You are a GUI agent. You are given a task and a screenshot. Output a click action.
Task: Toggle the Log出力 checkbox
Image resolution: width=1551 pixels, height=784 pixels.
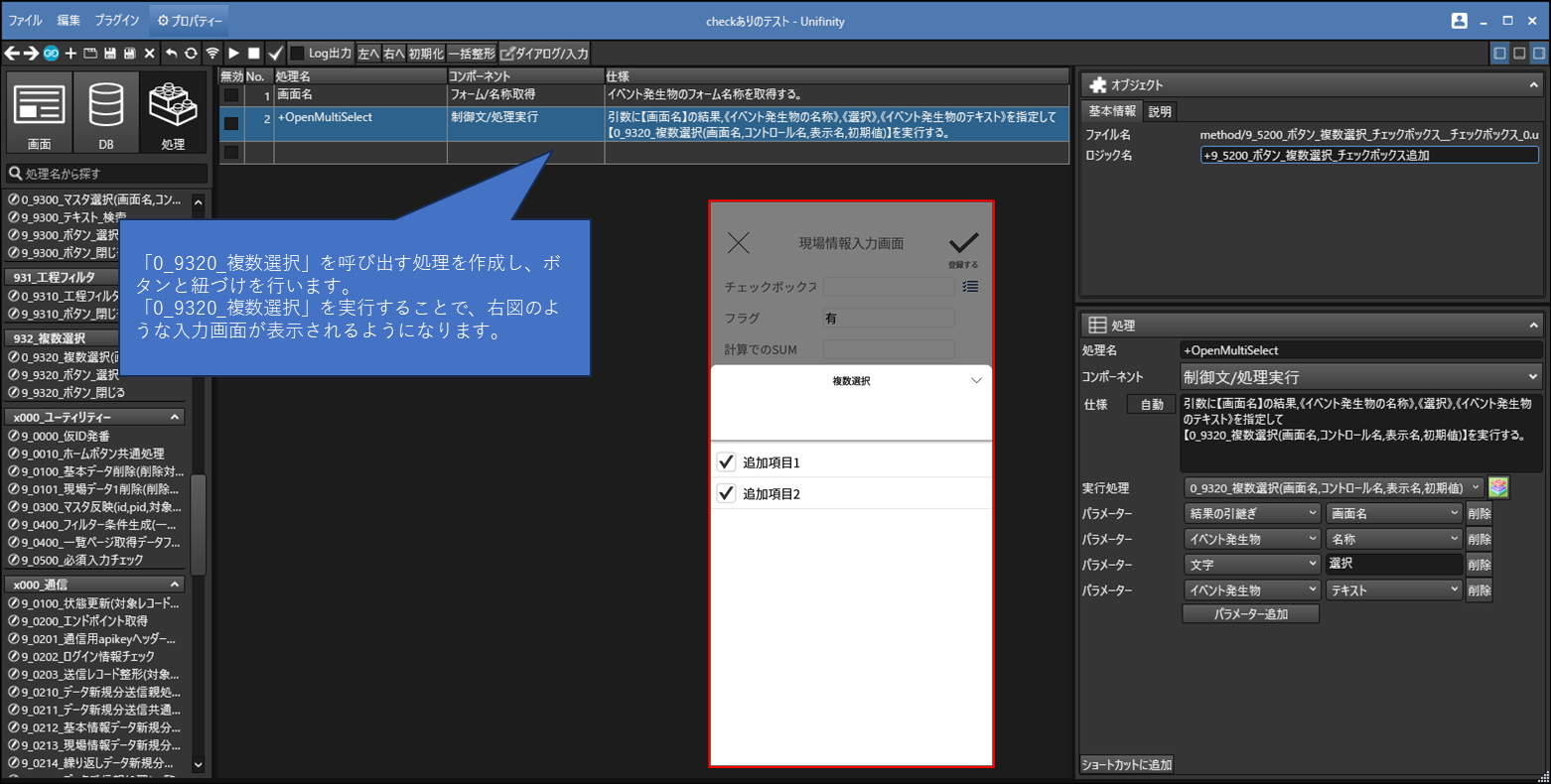coord(297,54)
